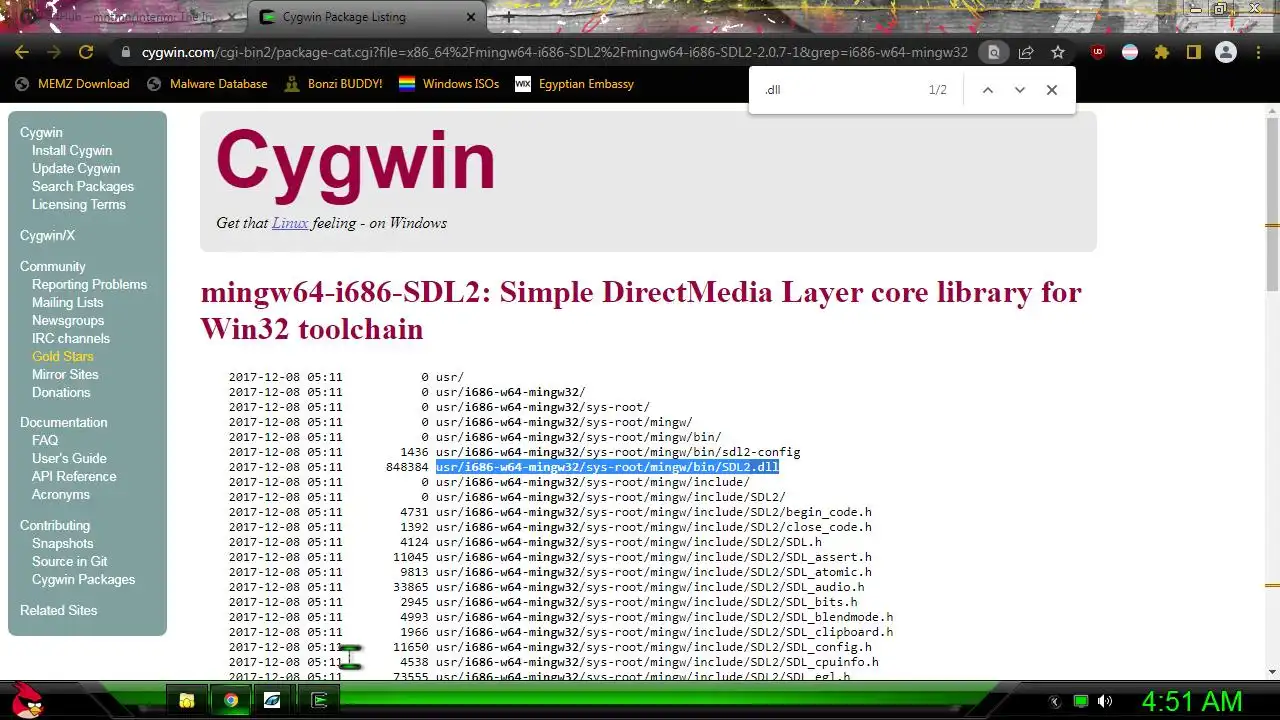Reload the page with refresh icon

(x=86, y=52)
